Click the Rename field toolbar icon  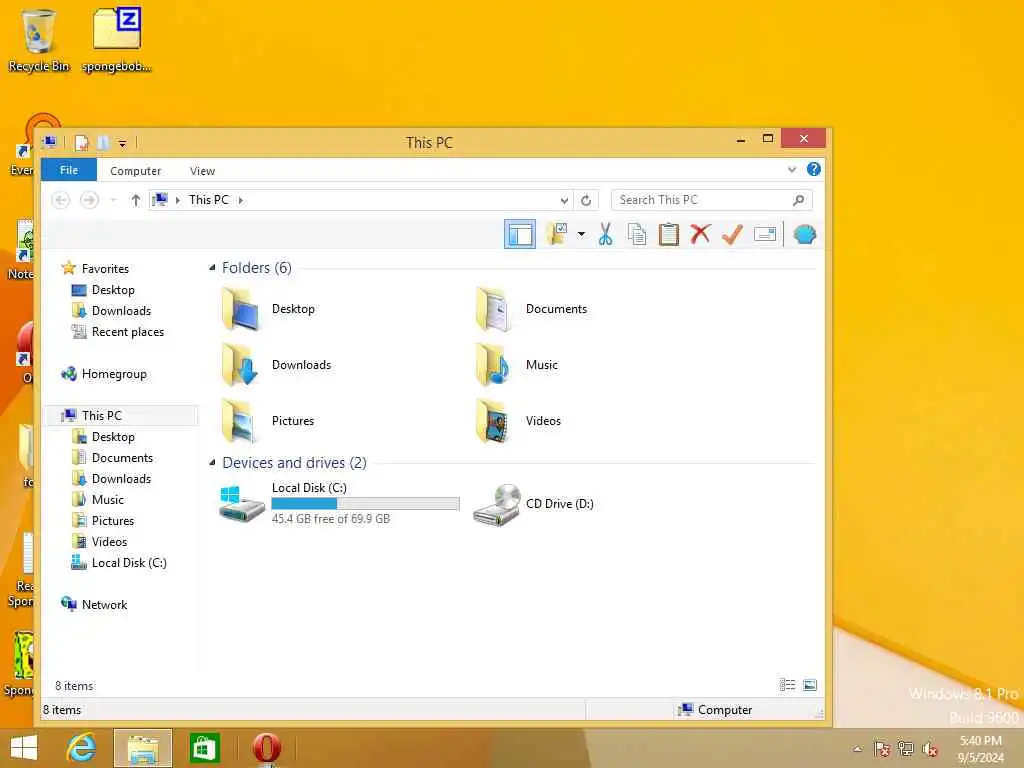coord(765,234)
